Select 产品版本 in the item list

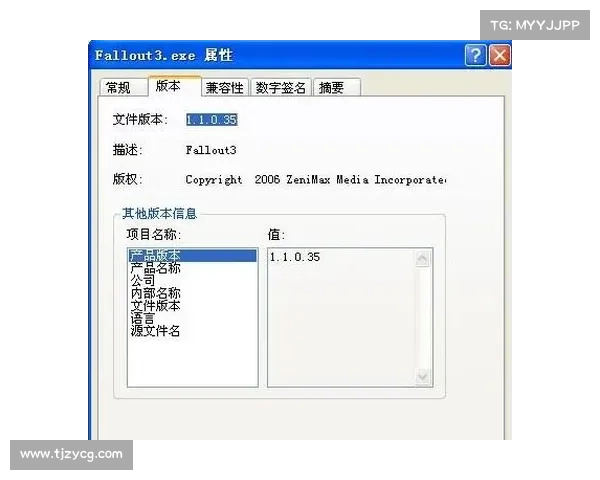coord(192,255)
